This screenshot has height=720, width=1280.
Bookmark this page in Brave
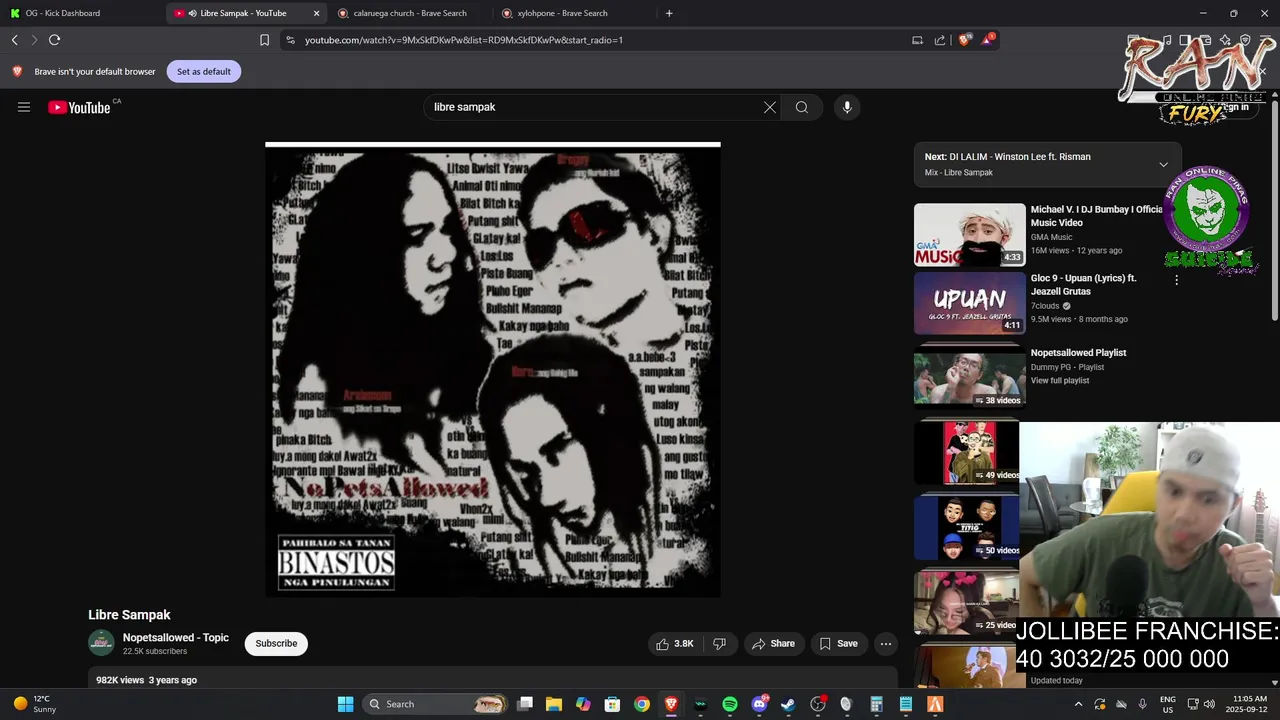pos(264,40)
